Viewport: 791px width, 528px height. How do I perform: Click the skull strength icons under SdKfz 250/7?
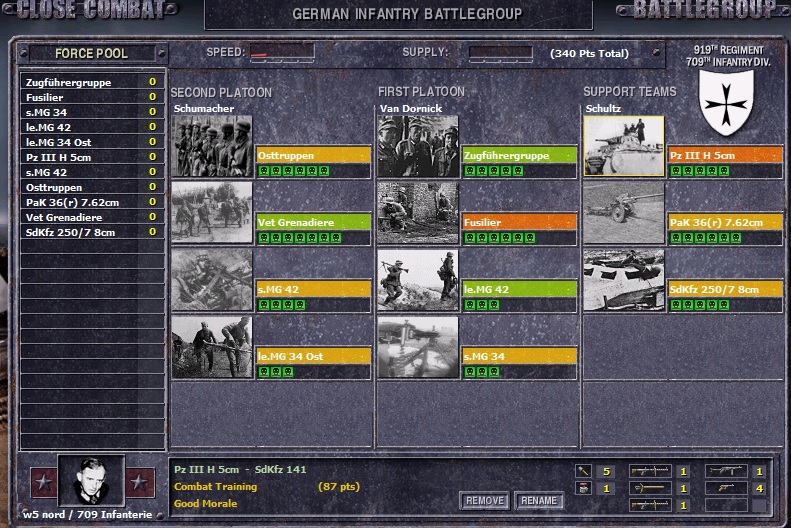(x=700, y=305)
